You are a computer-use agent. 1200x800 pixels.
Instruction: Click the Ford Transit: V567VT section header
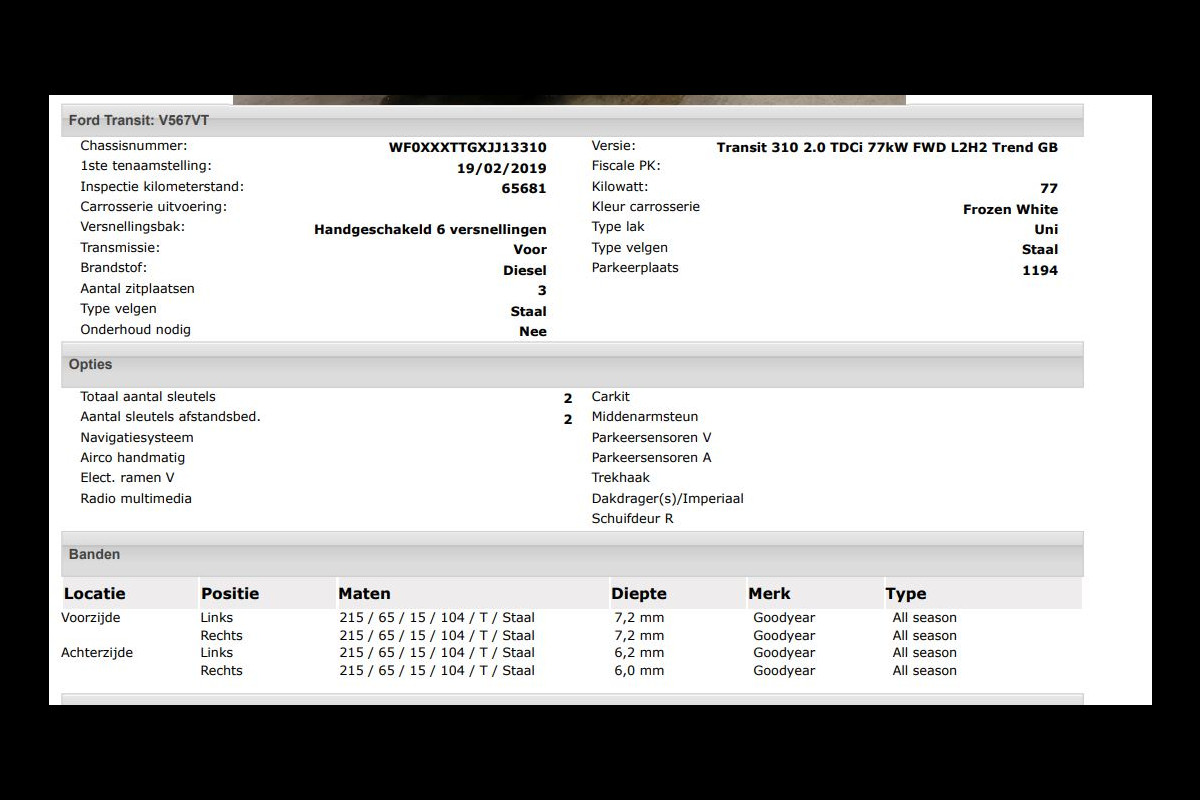[x=139, y=120]
